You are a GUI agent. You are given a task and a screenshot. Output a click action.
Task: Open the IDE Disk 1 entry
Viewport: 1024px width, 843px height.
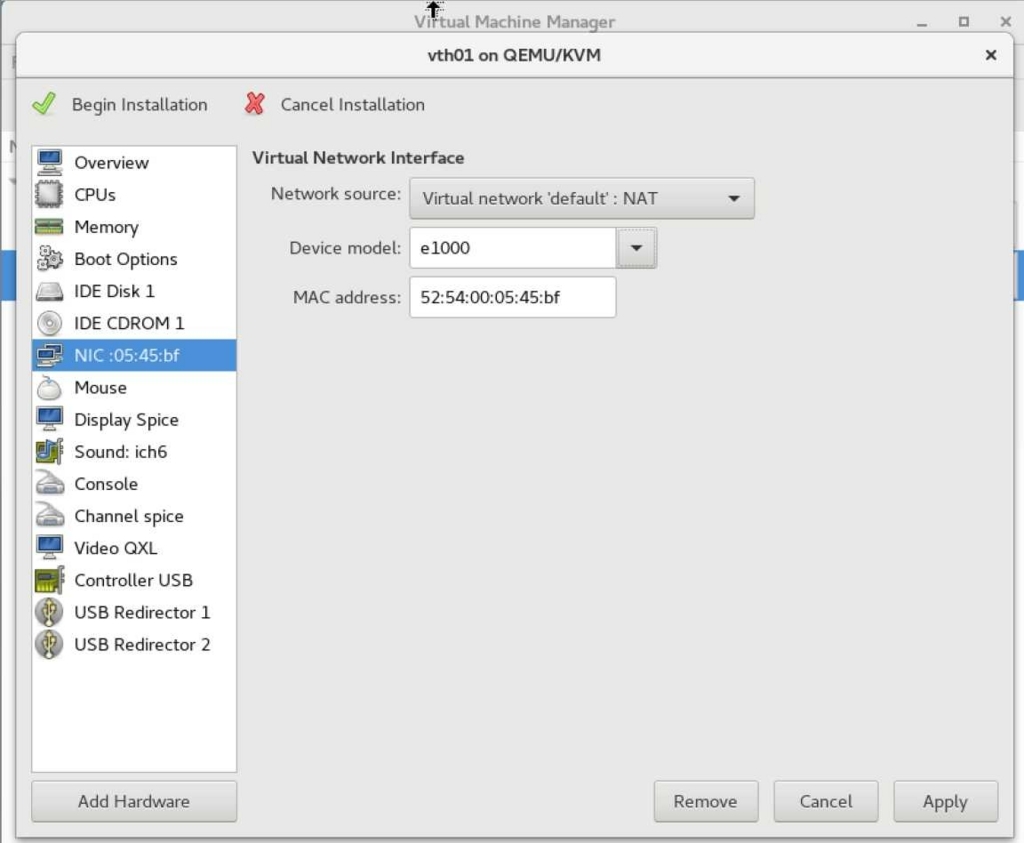134,291
